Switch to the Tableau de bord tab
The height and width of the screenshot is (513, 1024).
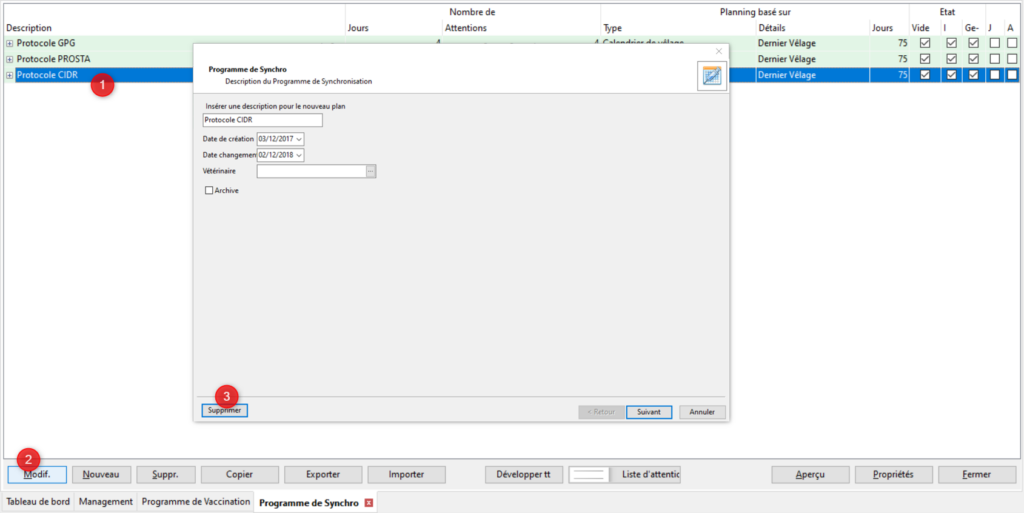tap(38, 502)
